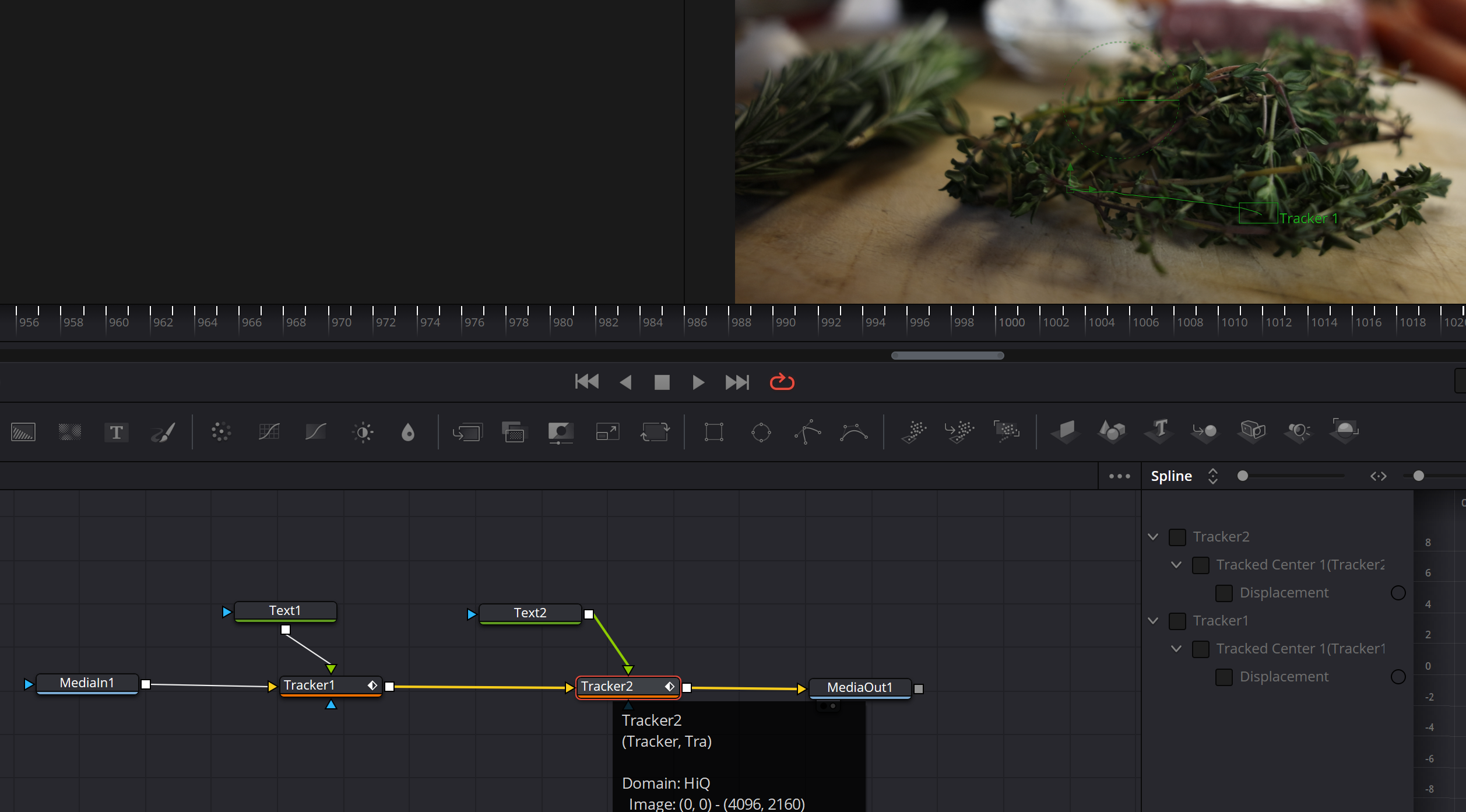Viewport: 1466px width, 812px height.
Task: Collapse Tracked Center 1 (Tracker1) chevron
Action: pos(1176,649)
